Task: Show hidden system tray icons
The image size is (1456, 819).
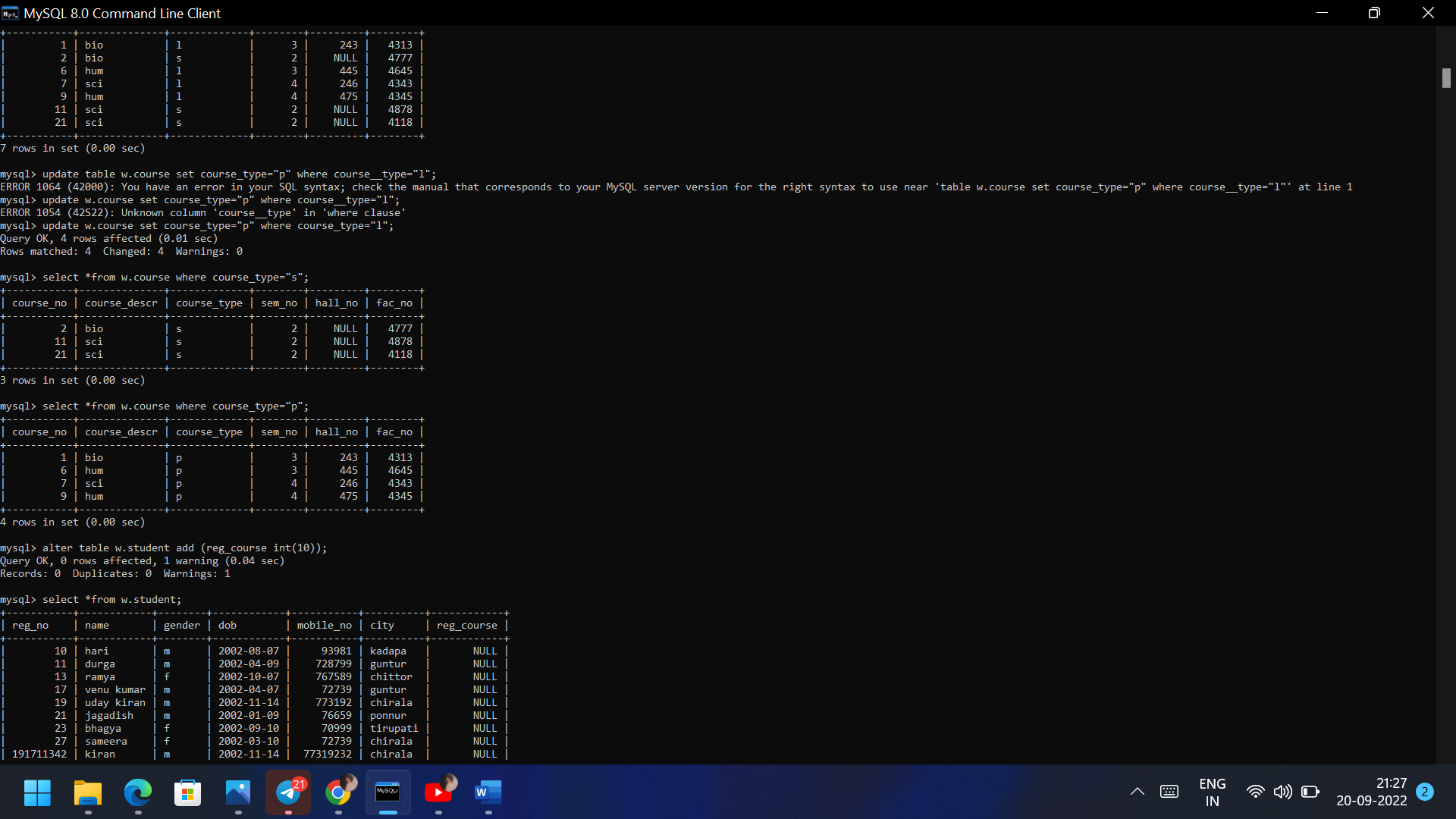Action: 1137,792
